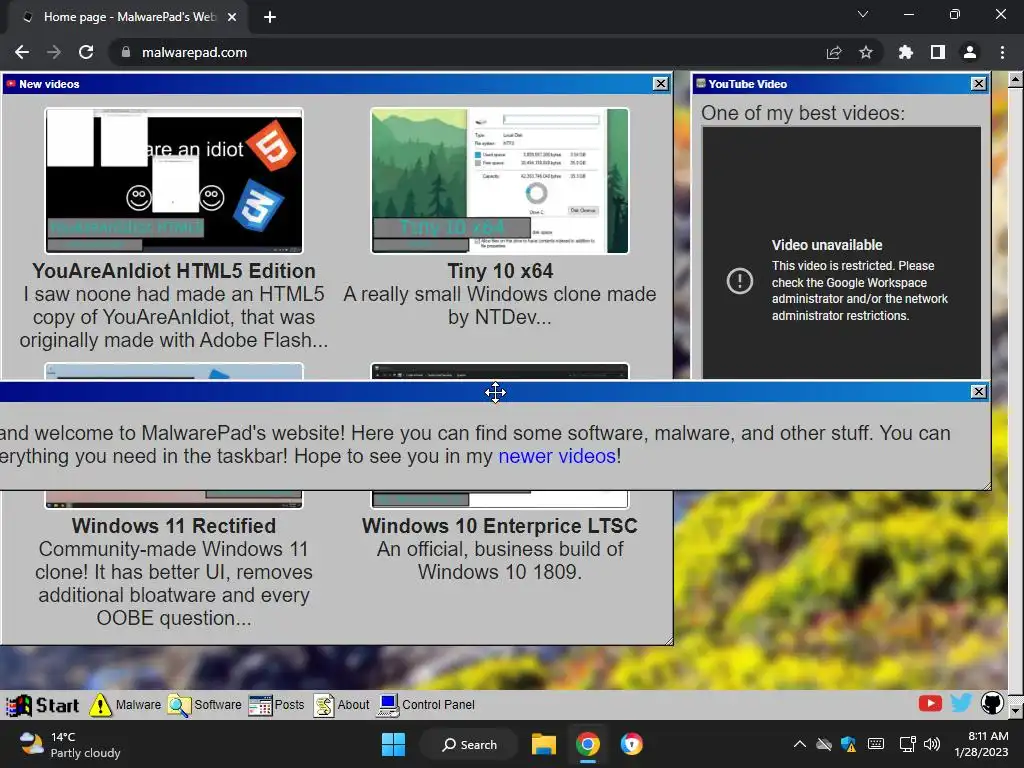
Task: Toggle the browser side panel icon
Action: click(x=938, y=52)
